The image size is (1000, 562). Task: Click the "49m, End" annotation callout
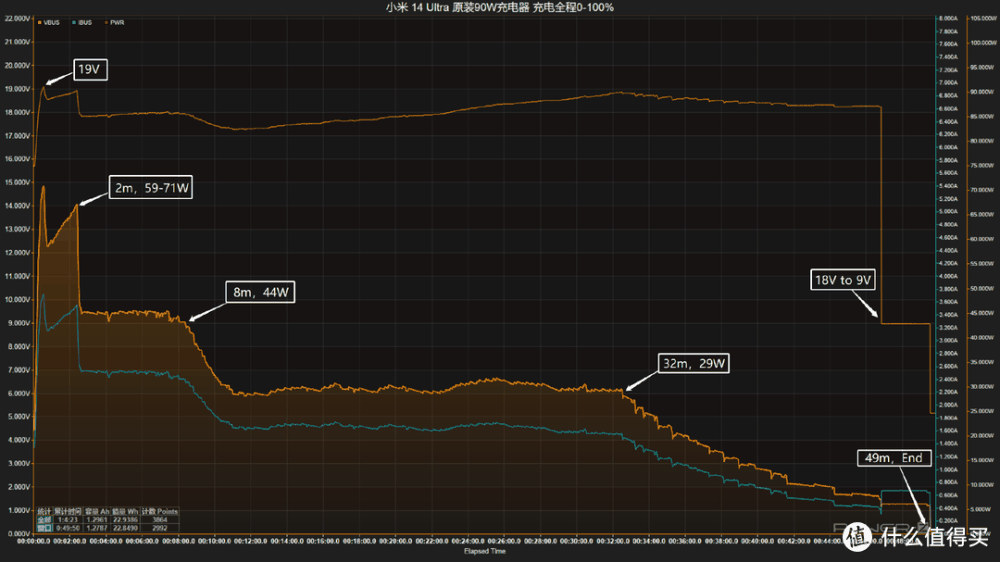coord(895,459)
